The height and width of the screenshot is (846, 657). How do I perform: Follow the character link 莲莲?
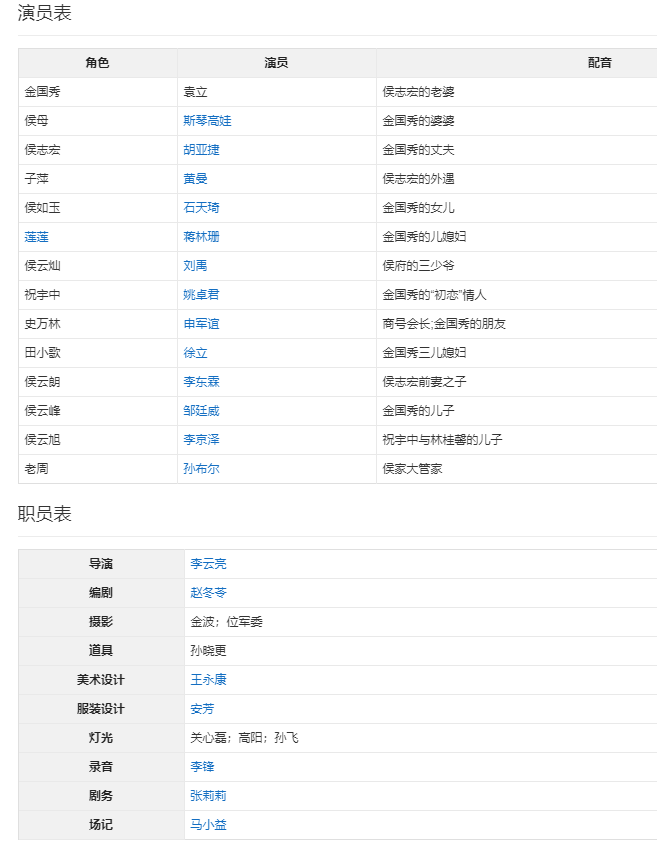pos(36,237)
